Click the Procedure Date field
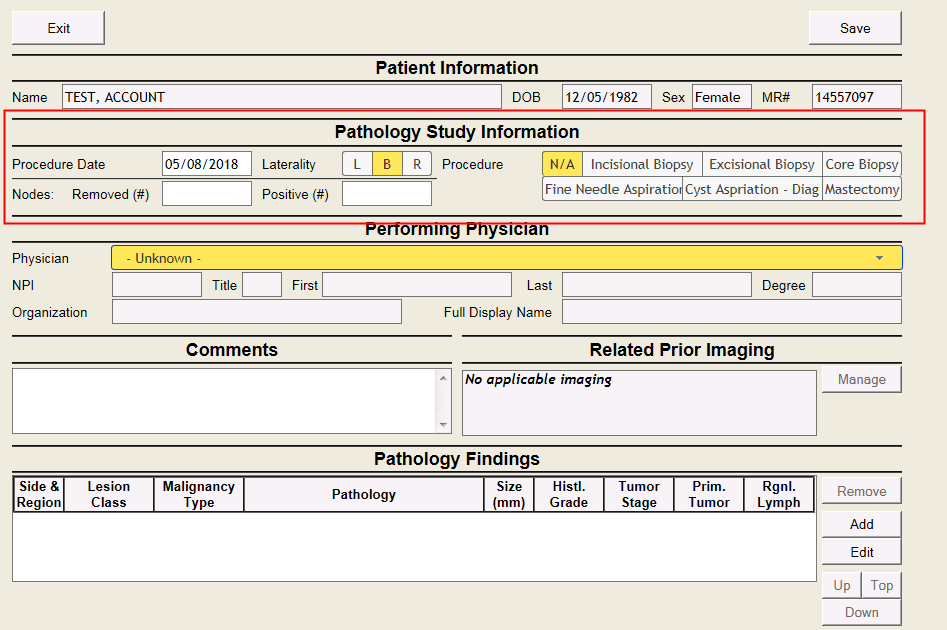Viewport: 947px width, 630px height. 206,164
